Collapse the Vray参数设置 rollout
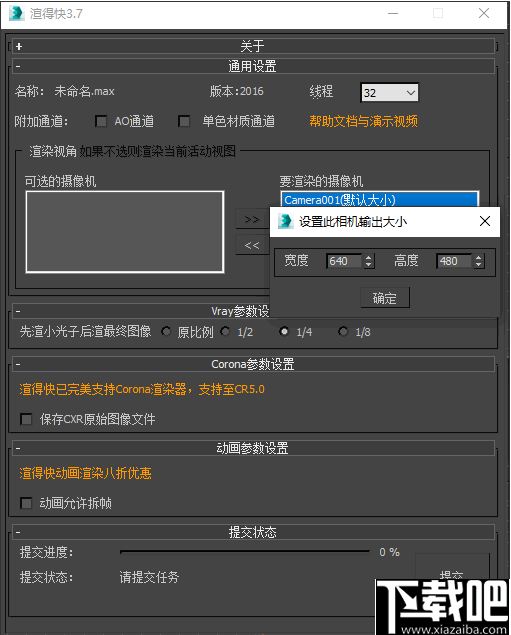The image size is (511, 635). [x=18, y=311]
